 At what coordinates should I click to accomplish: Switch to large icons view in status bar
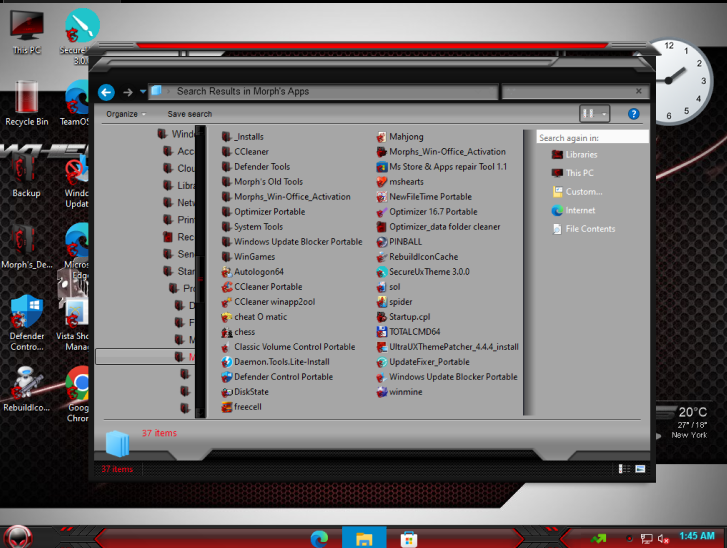640,469
